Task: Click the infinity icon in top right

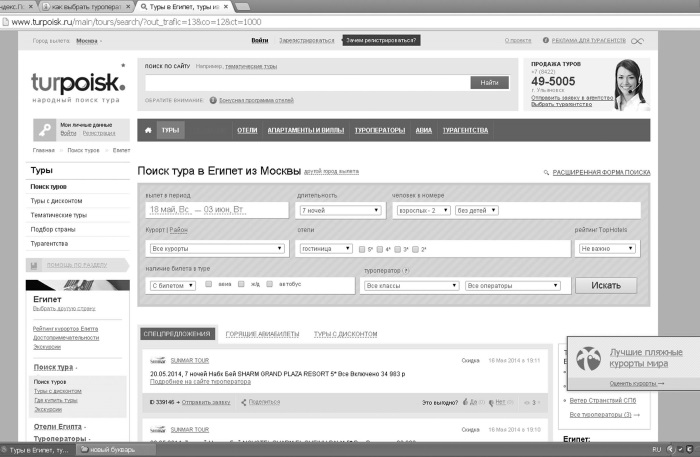Action: coord(637,41)
